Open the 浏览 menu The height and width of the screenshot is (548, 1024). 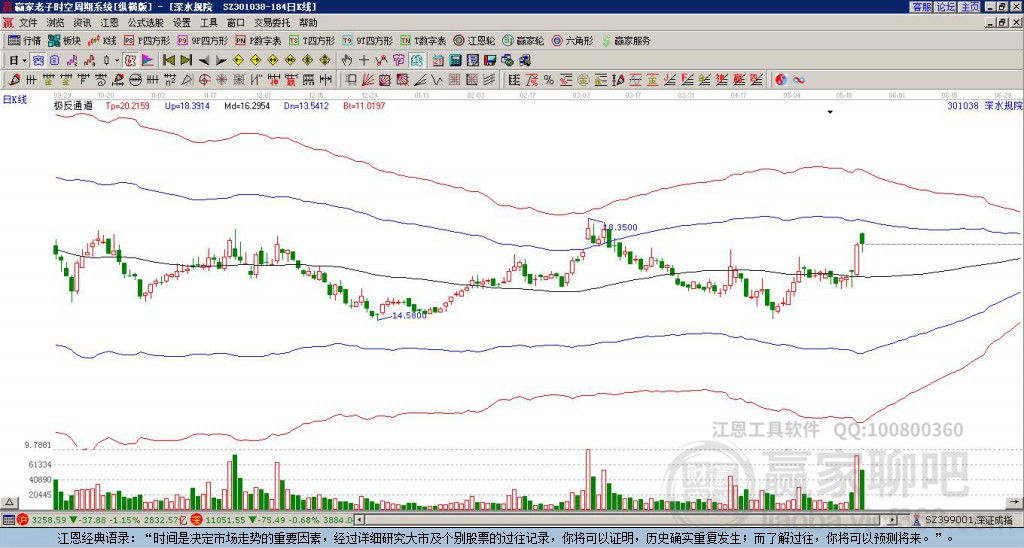tap(55, 23)
